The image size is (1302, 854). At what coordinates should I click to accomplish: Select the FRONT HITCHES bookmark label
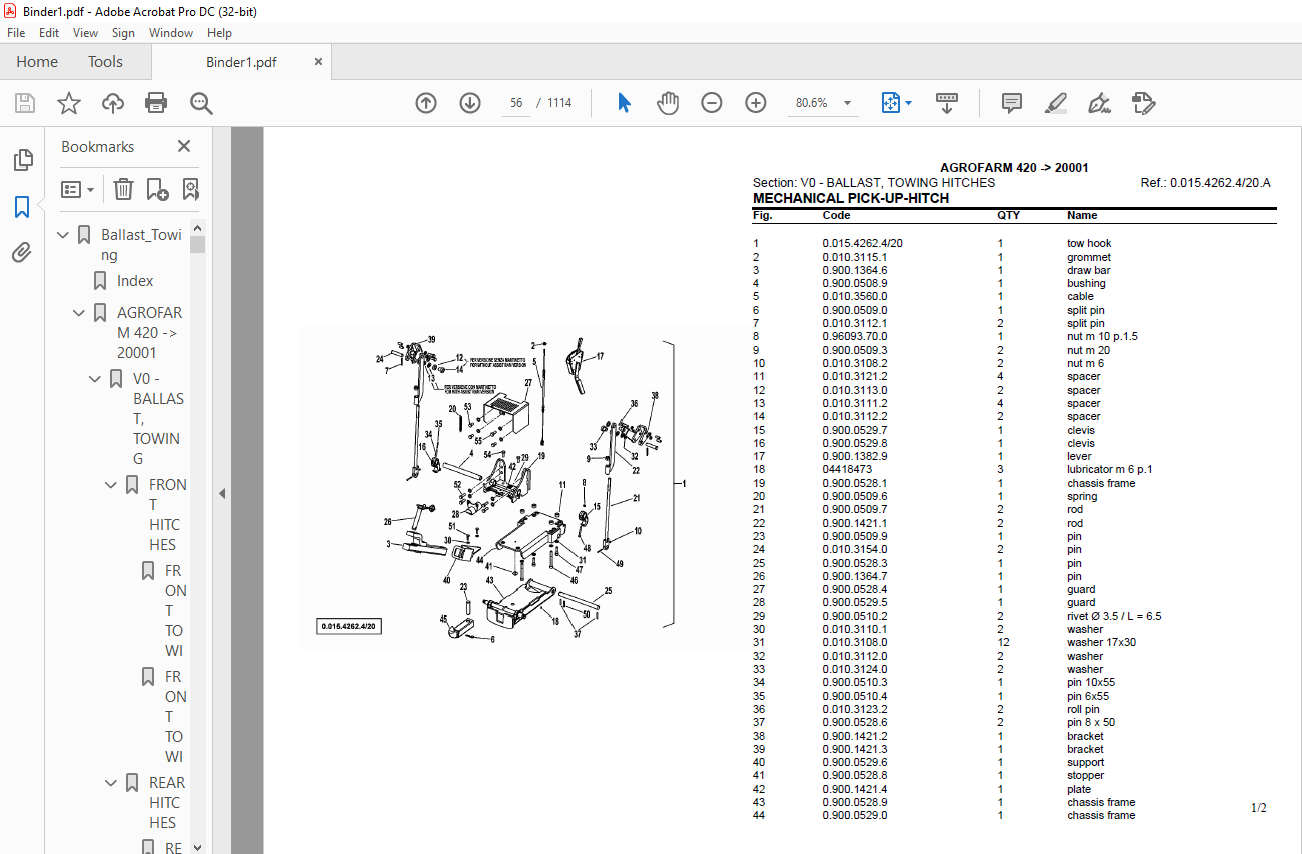tap(167, 514)
